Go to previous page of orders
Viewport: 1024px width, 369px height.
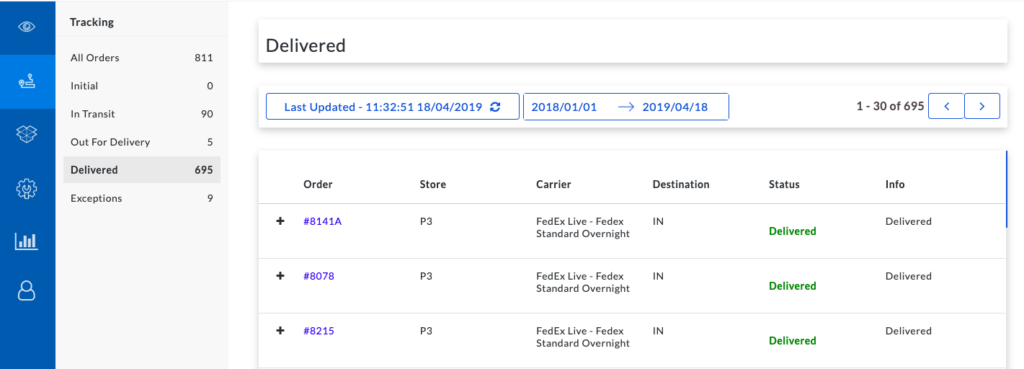pyautogui.click(x=946, y=106)
